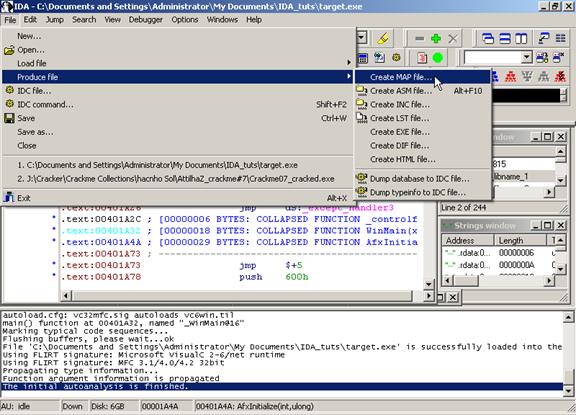
Task: Click the window-with-lock icon after combo box
Action: click(x=542, y=58)
